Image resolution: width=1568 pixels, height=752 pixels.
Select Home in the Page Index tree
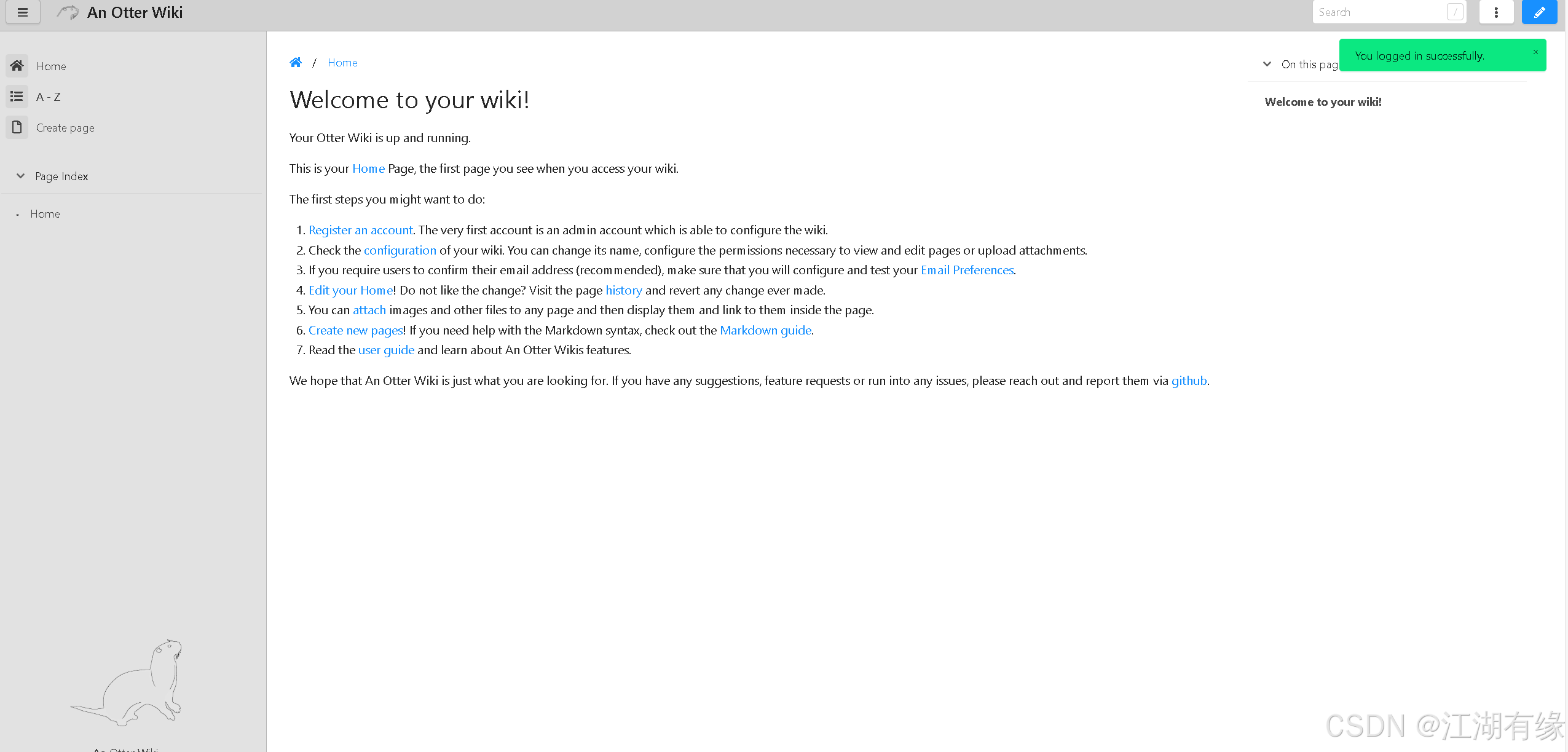(x=45, y=214)
